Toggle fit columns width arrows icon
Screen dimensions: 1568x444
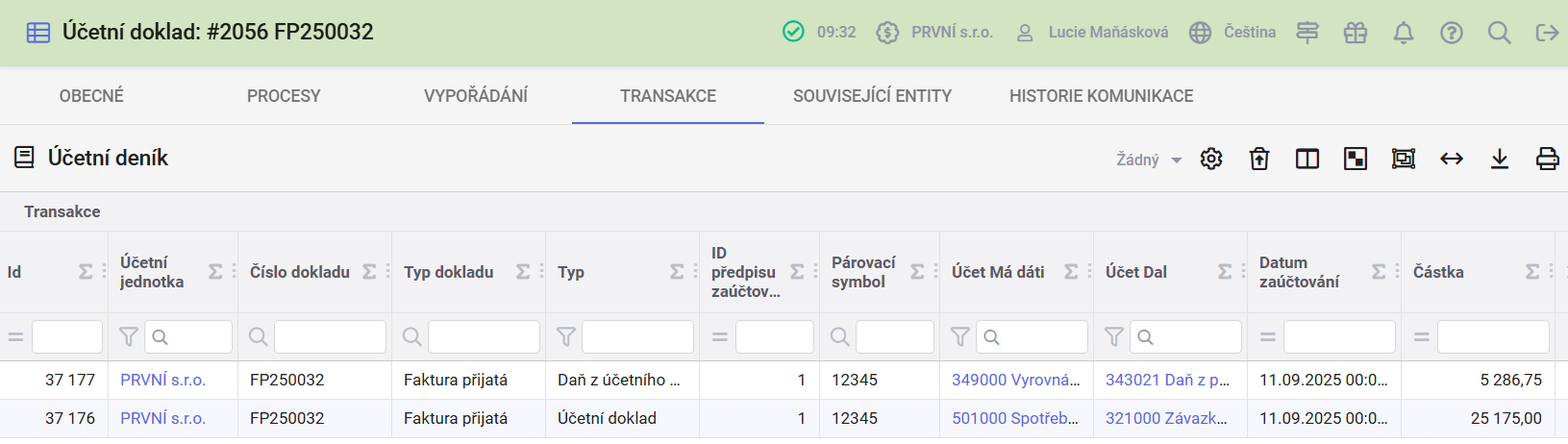pyautogui.click(x=1451, y=159)
